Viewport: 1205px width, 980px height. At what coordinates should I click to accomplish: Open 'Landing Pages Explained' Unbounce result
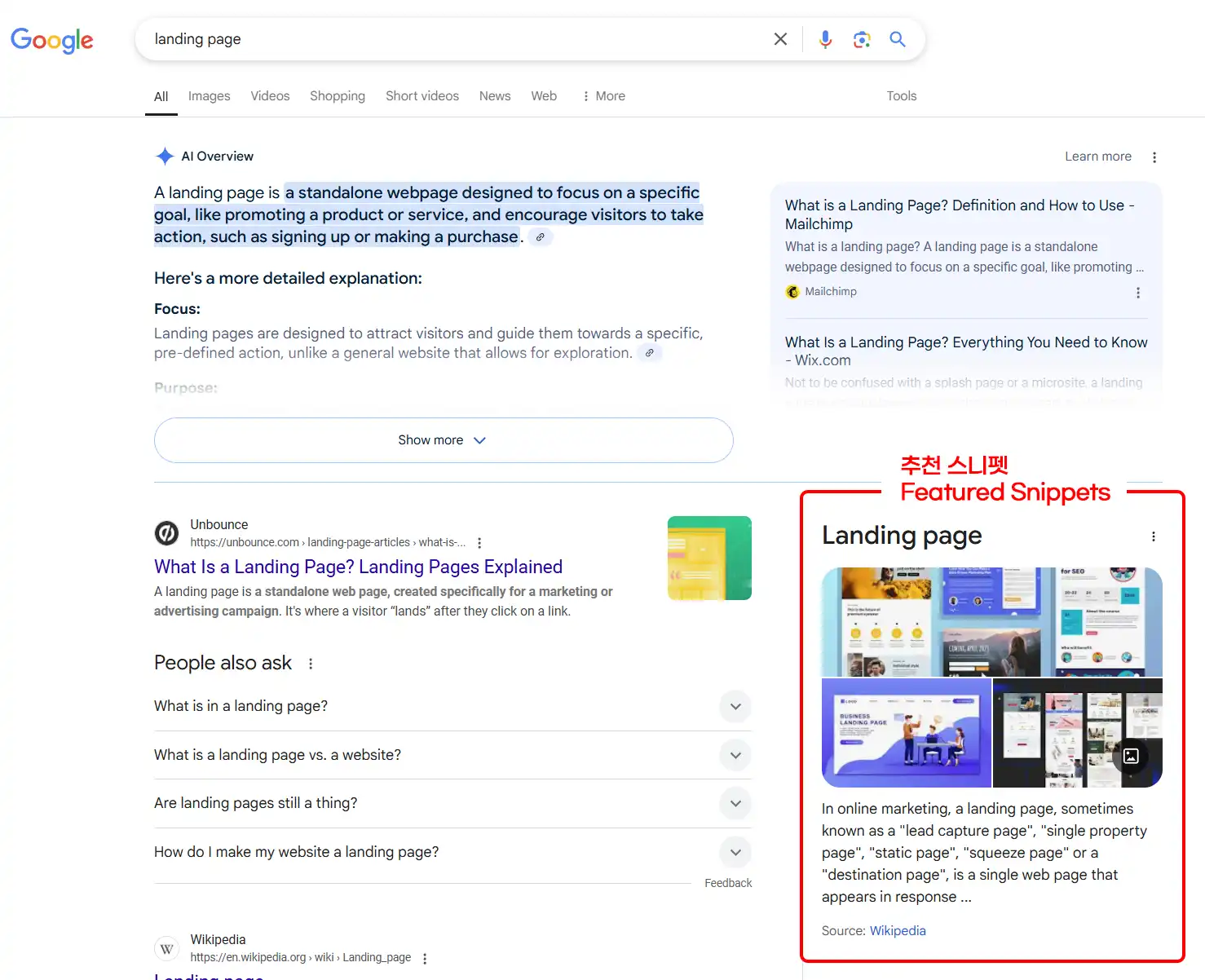(358, 566)
